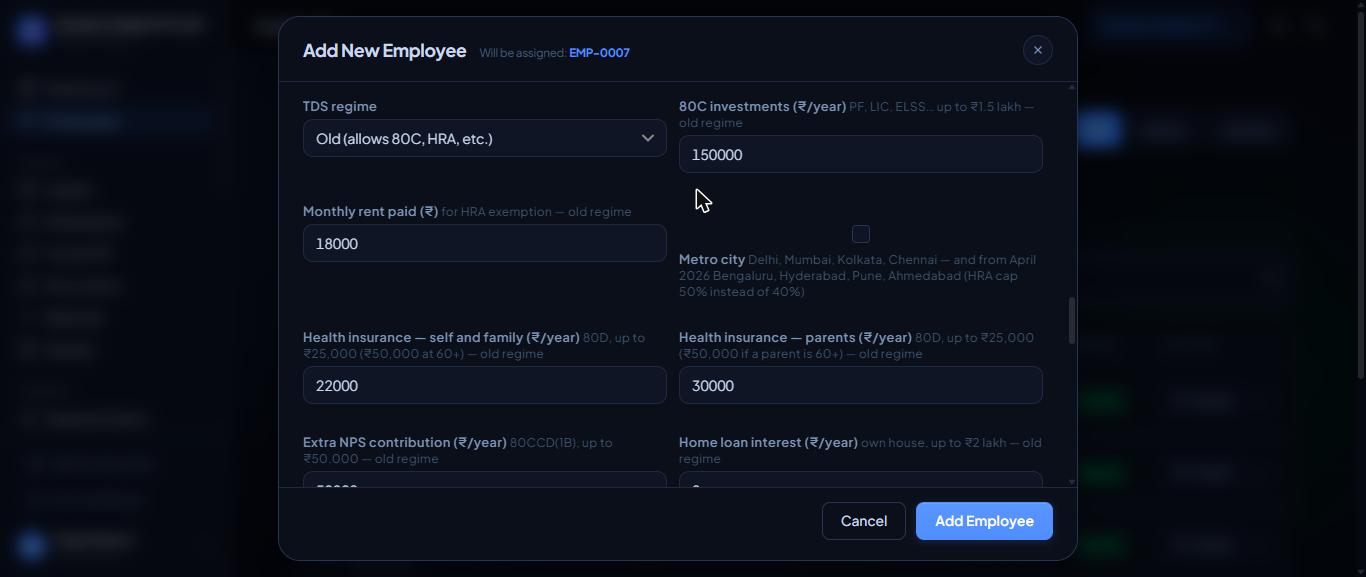This screenshot has height=577, width=1366.
Task: Click the Extra NPS contribution label
Action: [405, 442]
